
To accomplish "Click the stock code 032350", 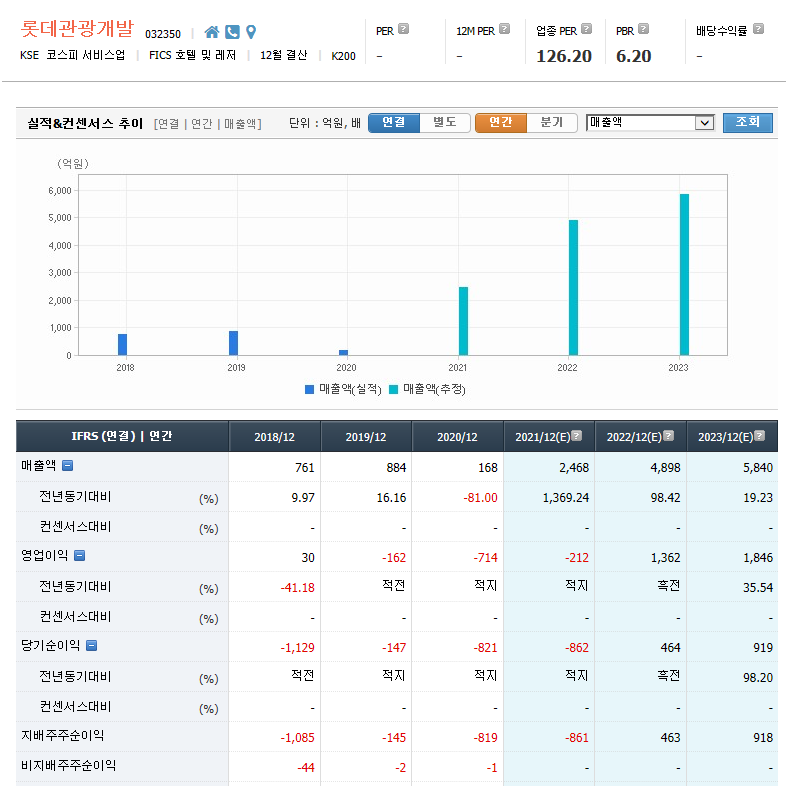I will pyautogui.click(x=163, y=34).
